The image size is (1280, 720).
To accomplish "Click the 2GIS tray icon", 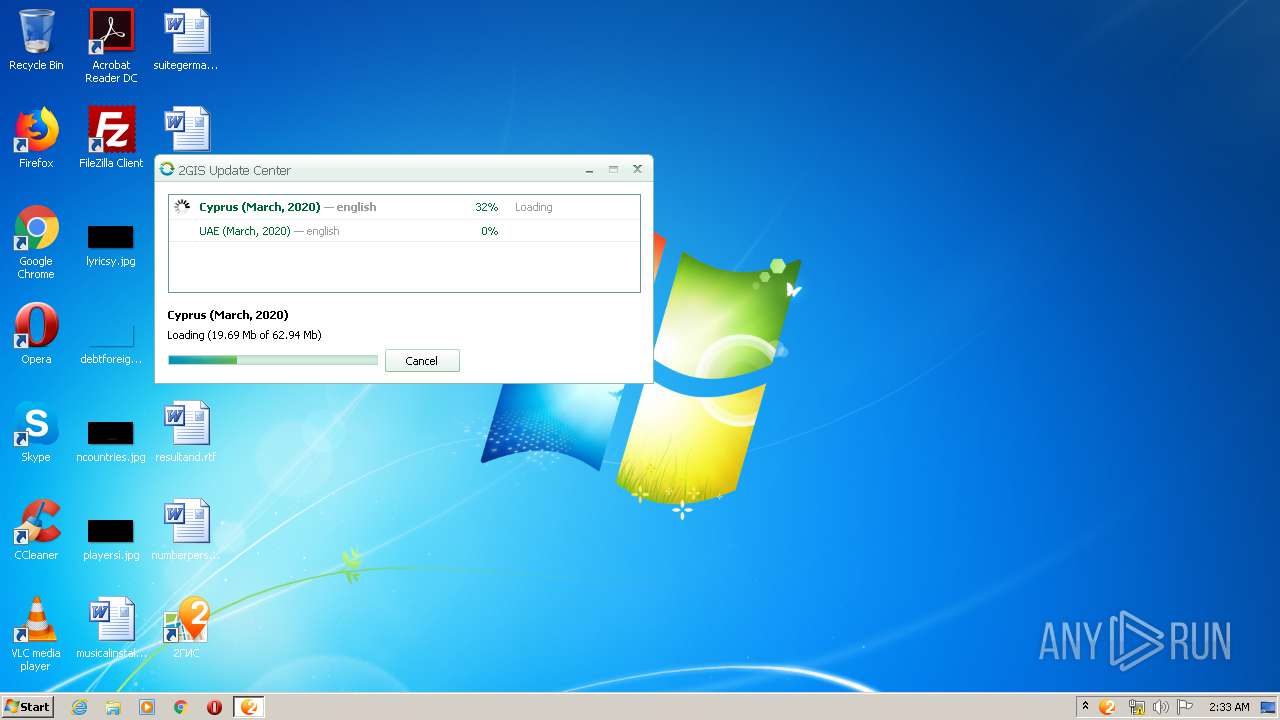I will tap(1107, 707).
